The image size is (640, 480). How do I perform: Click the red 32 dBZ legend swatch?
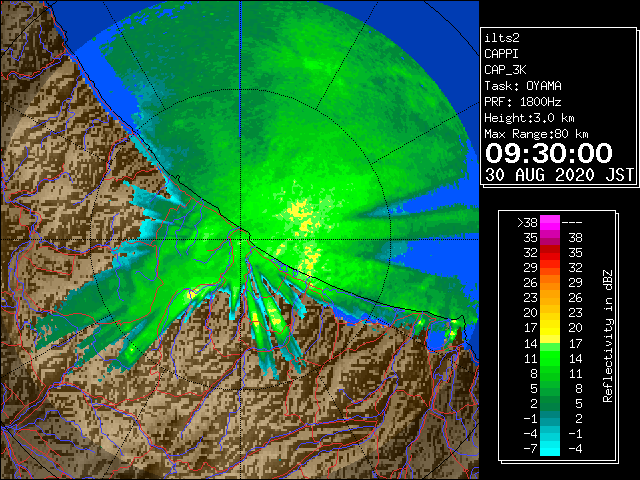pos(550,253)
